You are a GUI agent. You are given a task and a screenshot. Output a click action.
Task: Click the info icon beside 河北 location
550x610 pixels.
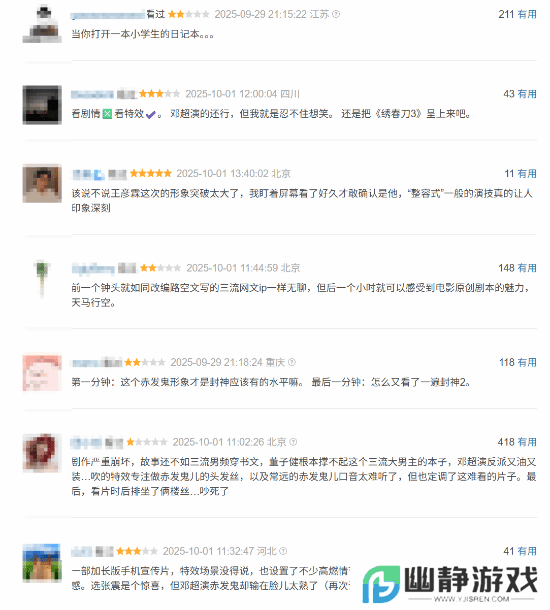[x=283, y=551]
